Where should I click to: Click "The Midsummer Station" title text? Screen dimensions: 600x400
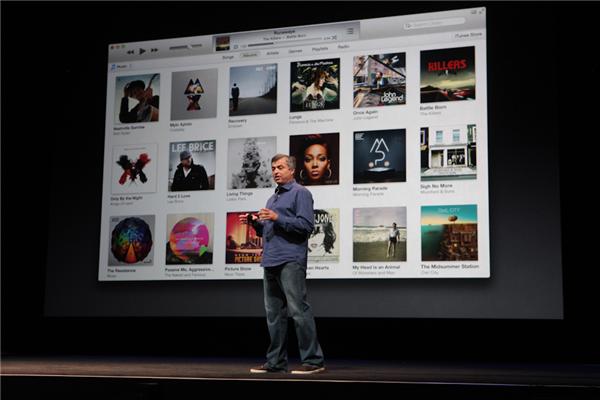[x=450, y=266]
